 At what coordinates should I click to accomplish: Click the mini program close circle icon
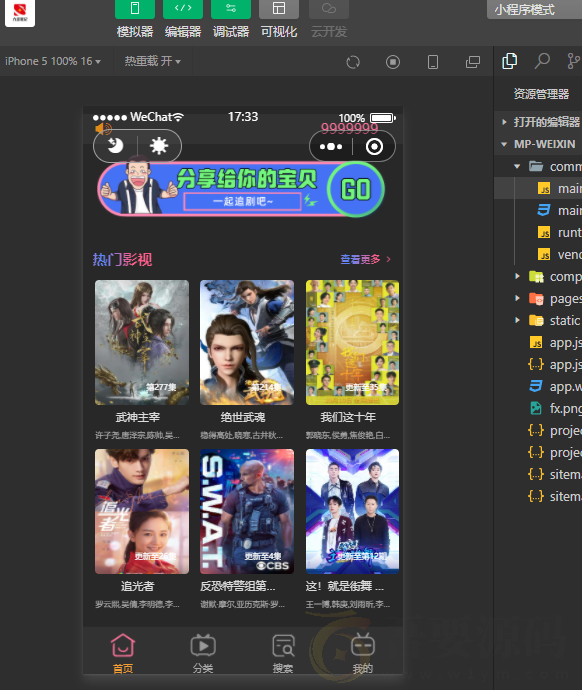(x=374, y=147)
